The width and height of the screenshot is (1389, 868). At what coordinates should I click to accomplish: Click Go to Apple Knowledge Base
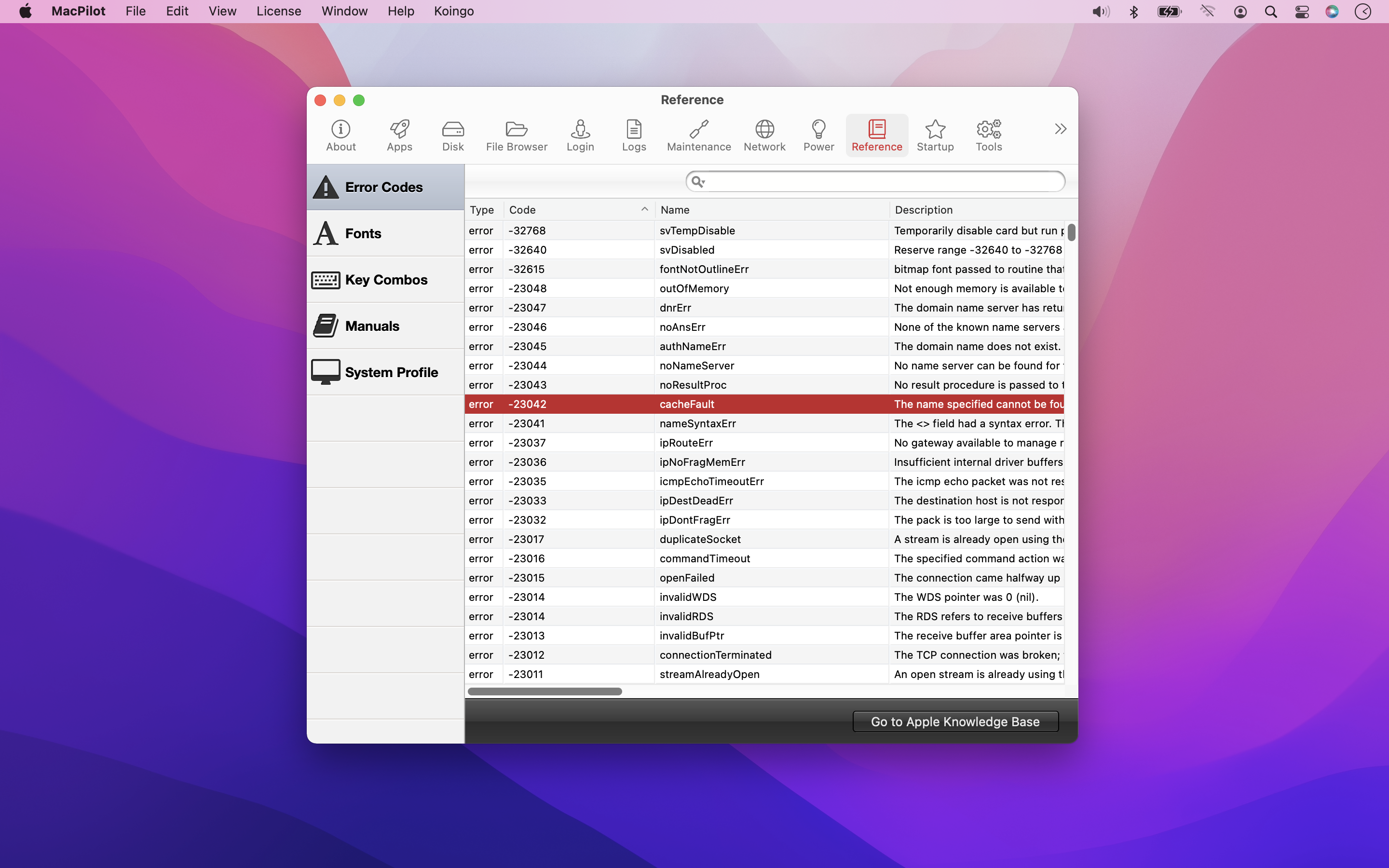[x=954, y=721]
